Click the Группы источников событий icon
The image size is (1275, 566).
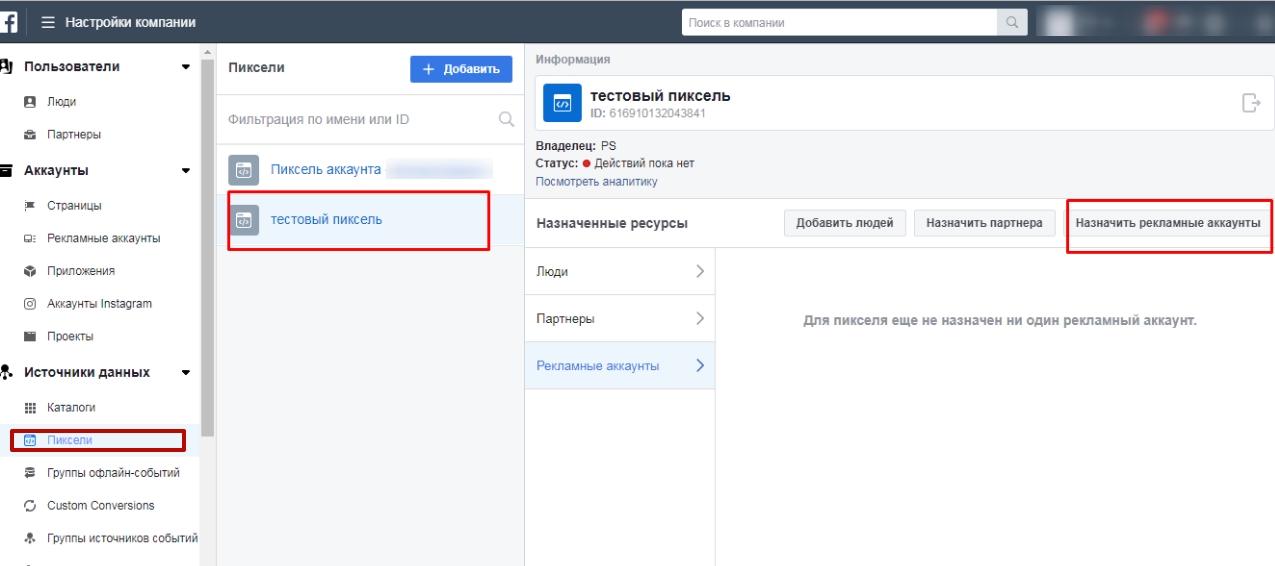[30, 538]
